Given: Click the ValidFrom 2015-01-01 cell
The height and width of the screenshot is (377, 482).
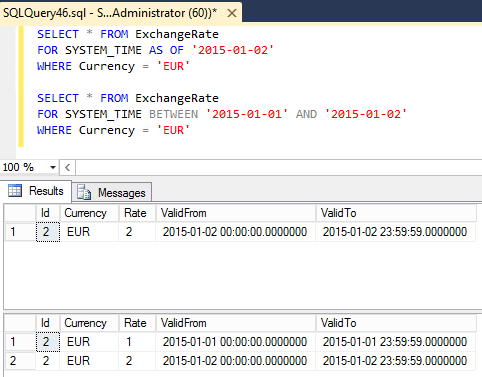Looking at the screenshot, I should coord(235,342).
